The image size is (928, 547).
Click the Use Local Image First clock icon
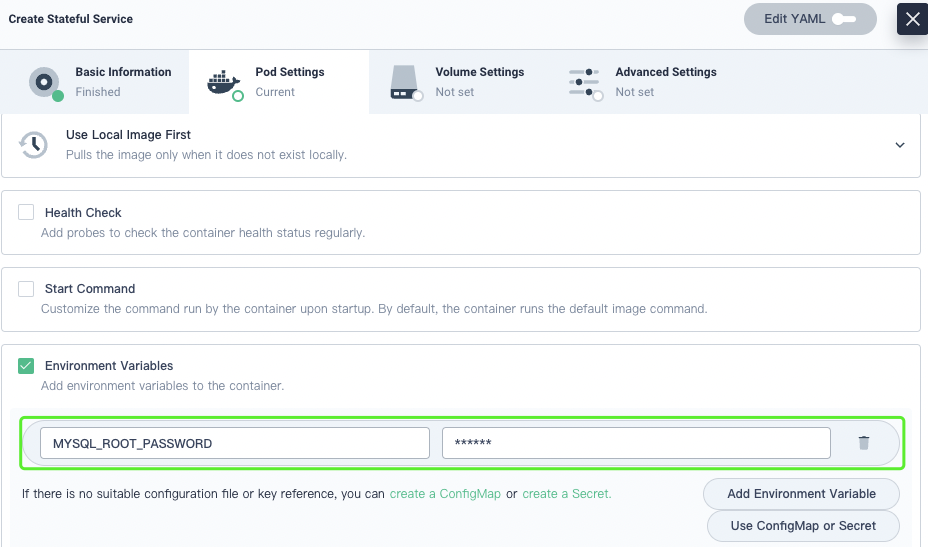point(33,144)
